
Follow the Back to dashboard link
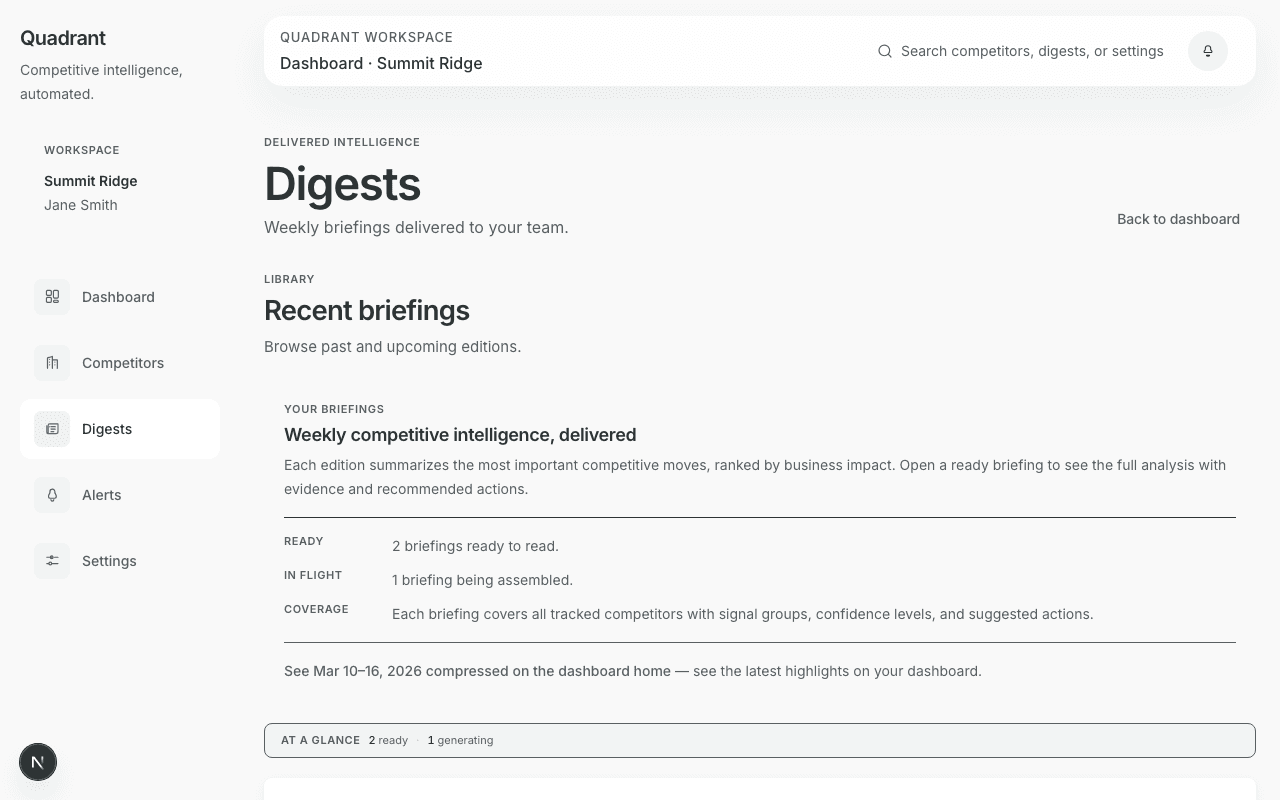[x=1177, y=219]
